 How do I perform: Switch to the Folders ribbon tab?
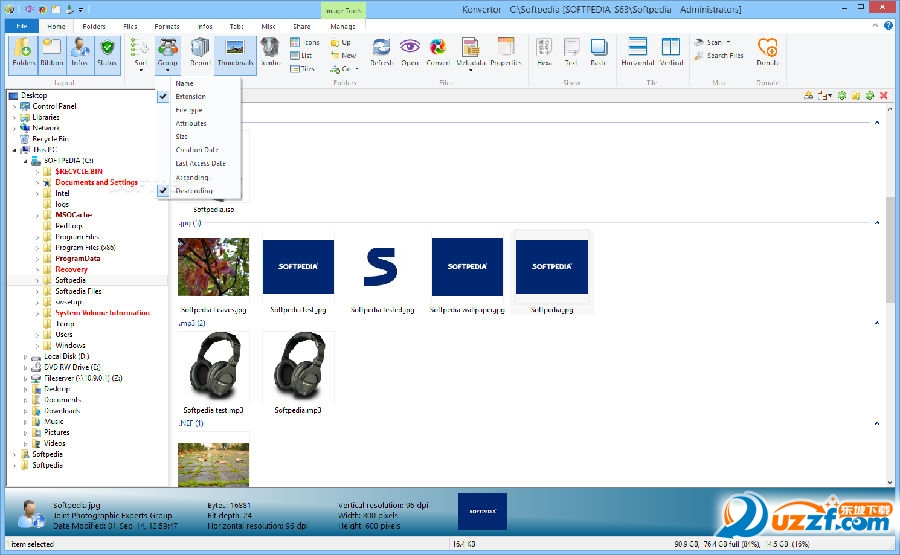94,26
